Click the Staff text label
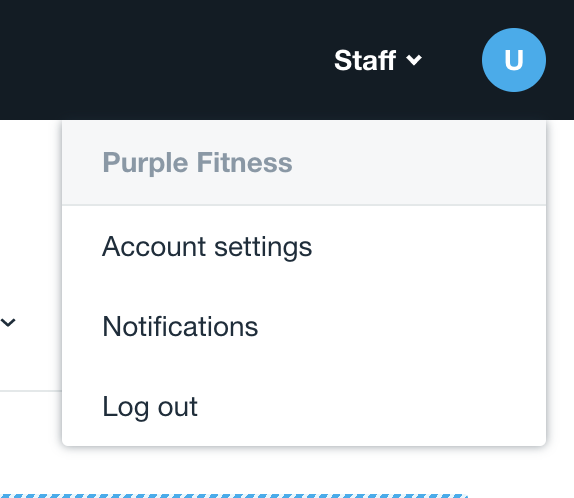 [x=365, y=60]
